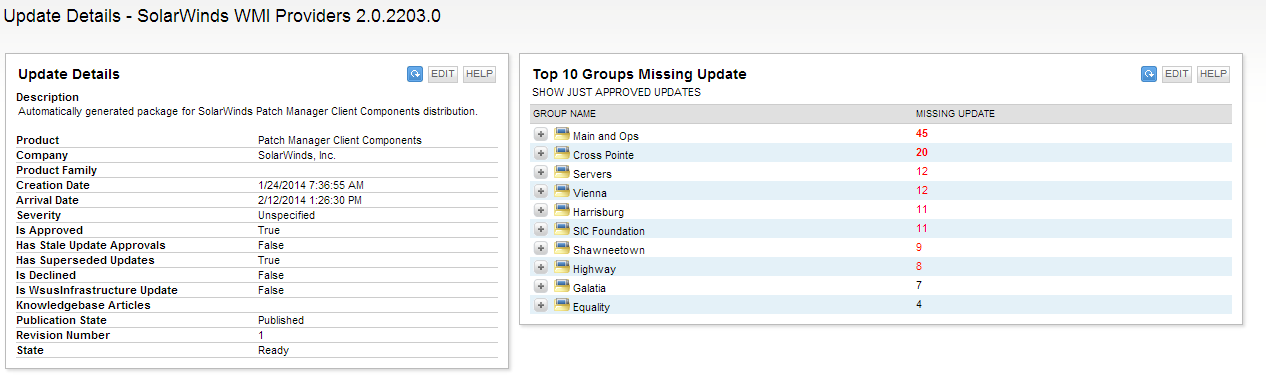Select missing count 20 for Cross Pointe
Image resolution: width=1266 pixels, height=377 pixels.
[x=922, y=152]
